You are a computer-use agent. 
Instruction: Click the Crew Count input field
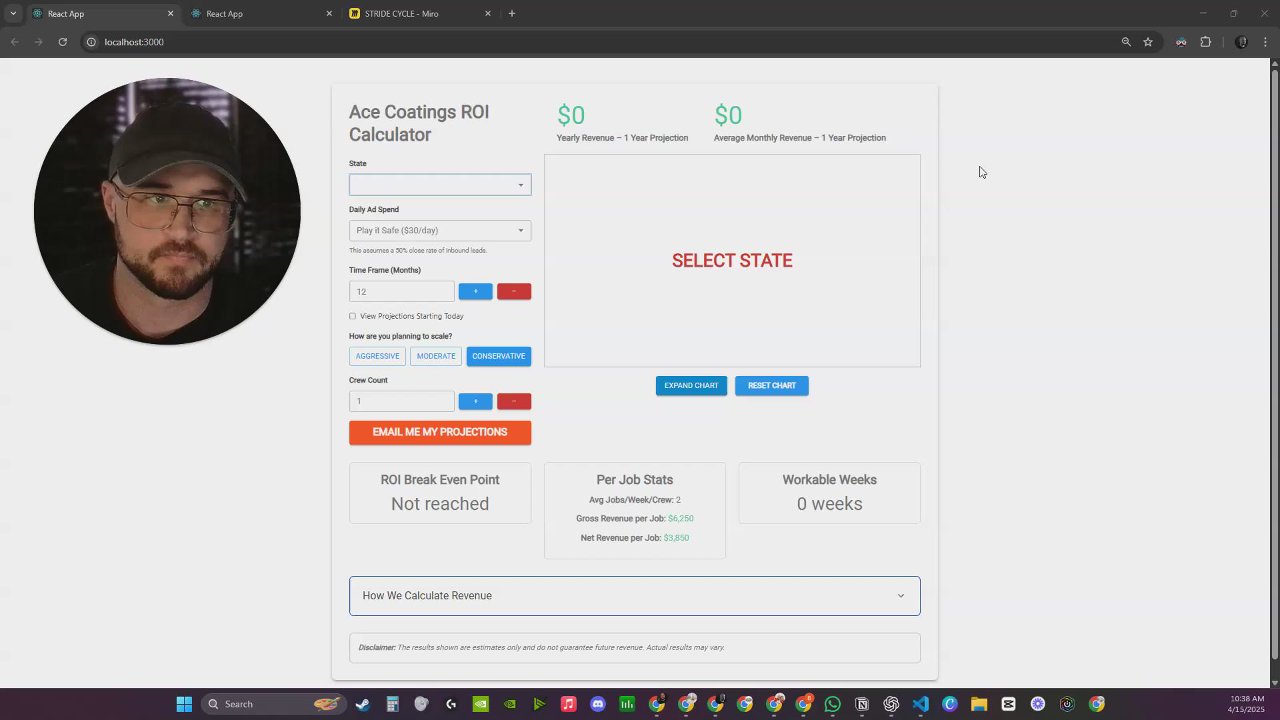pos(401,402)
